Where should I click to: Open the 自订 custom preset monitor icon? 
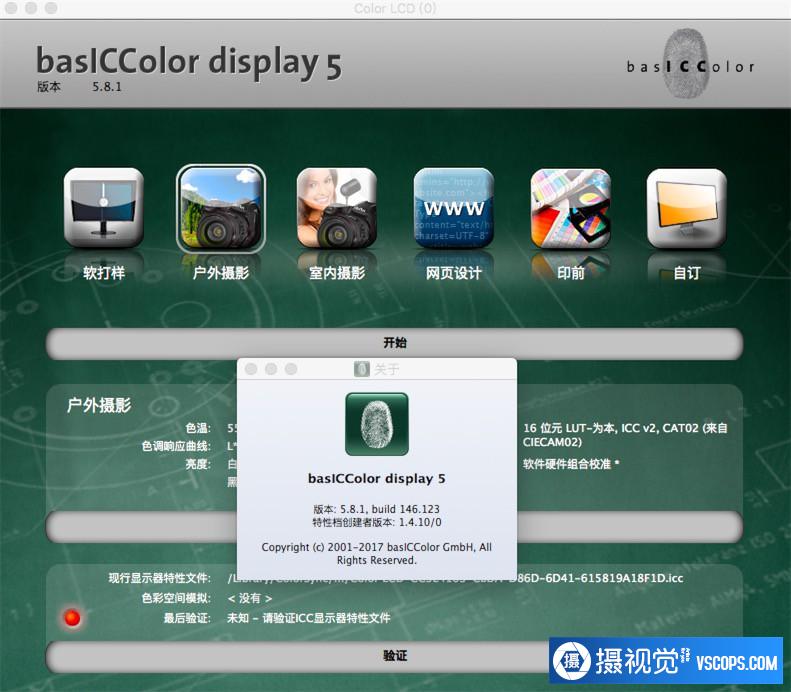tap(686, 208)
